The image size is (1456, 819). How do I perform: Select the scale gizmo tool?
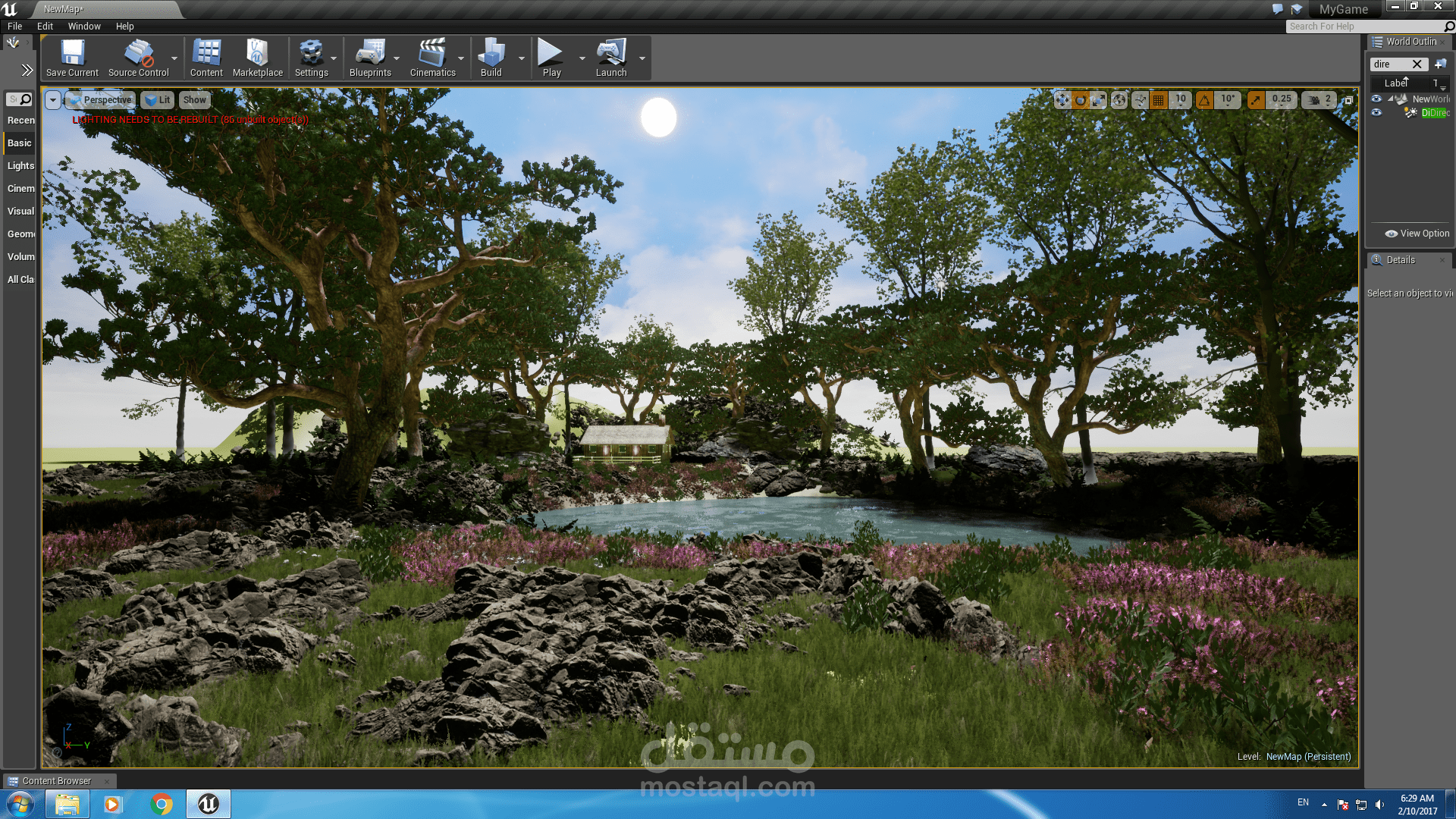coord(1099,100)
